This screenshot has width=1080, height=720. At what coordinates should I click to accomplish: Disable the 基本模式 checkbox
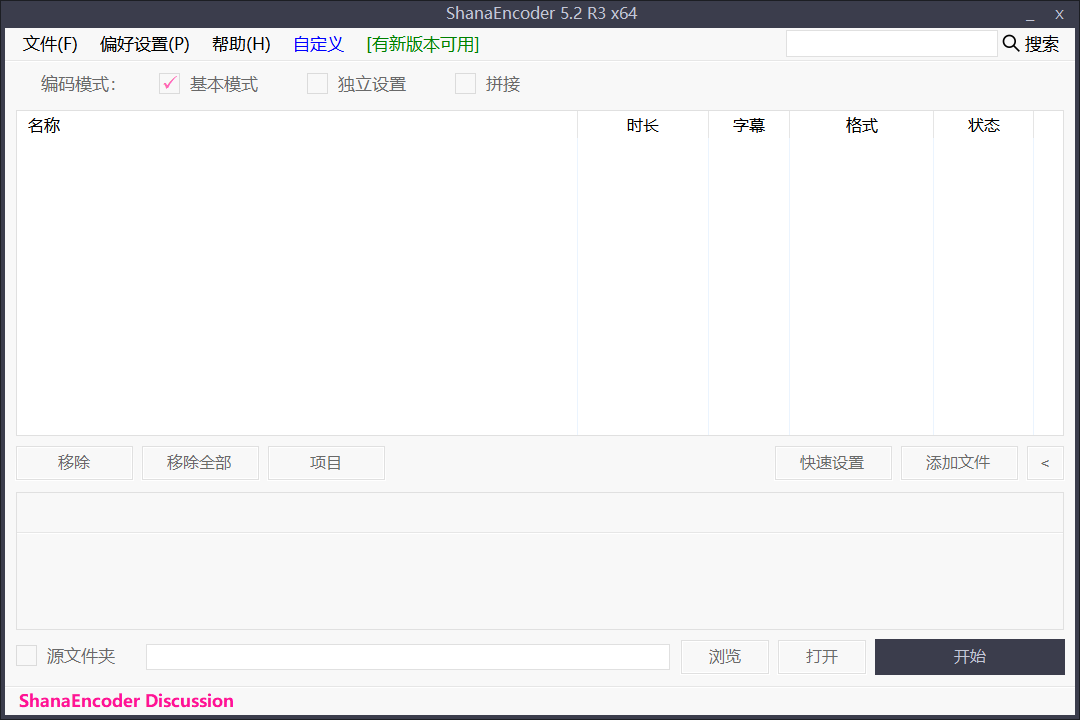pos(169,84)
